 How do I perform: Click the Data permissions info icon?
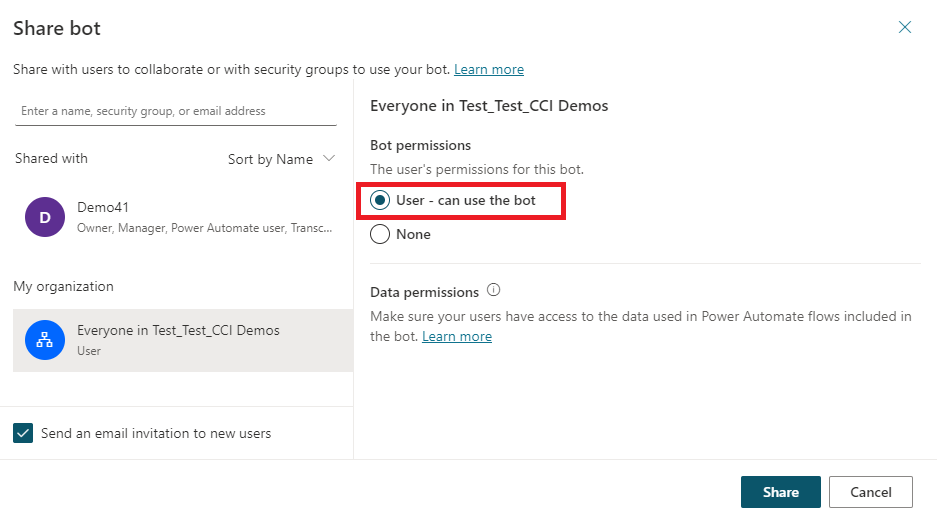coord(493,290)
